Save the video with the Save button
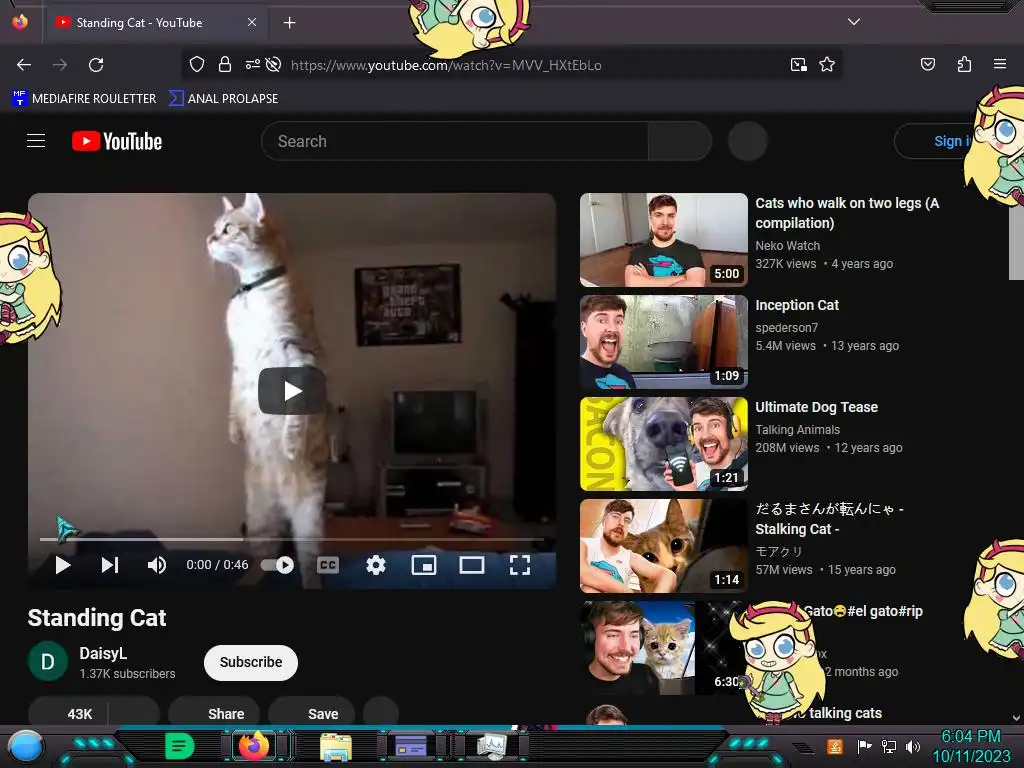 312,714
